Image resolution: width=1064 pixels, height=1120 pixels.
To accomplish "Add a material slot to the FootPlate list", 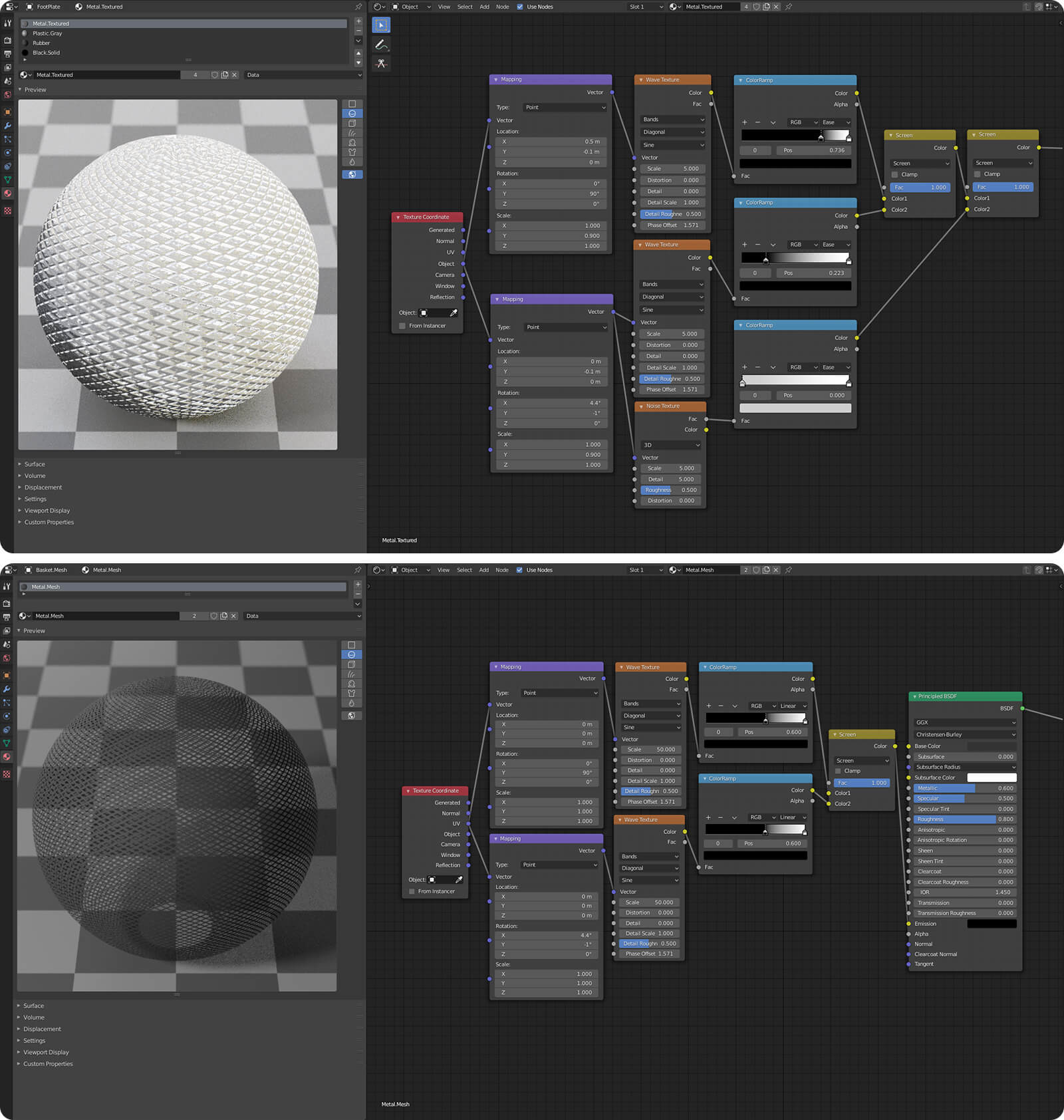I will point(358,21).
